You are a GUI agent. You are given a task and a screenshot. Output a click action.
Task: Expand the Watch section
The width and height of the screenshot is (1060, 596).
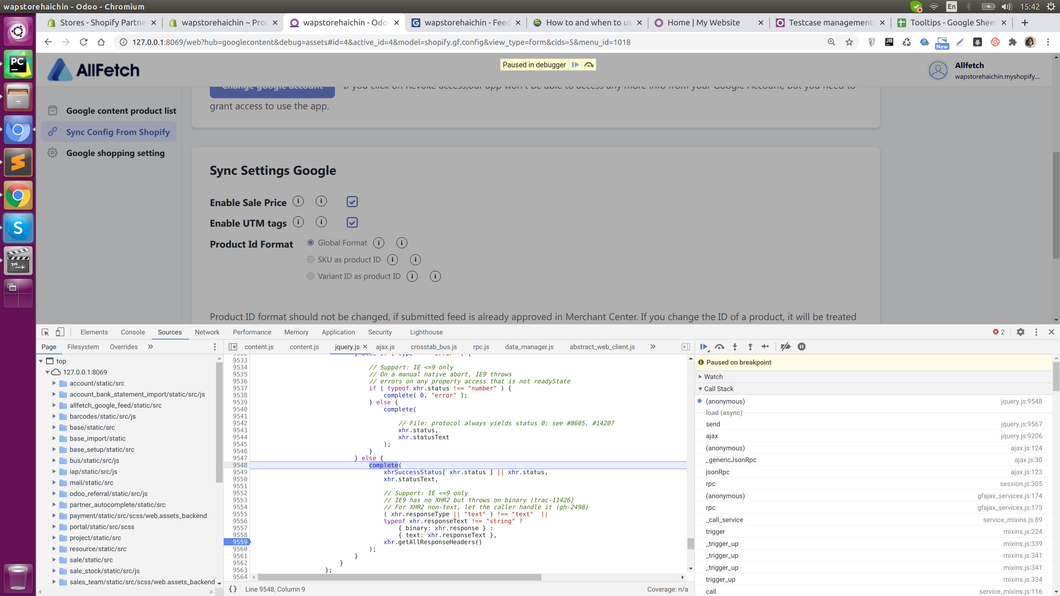[x=712, y=377]
